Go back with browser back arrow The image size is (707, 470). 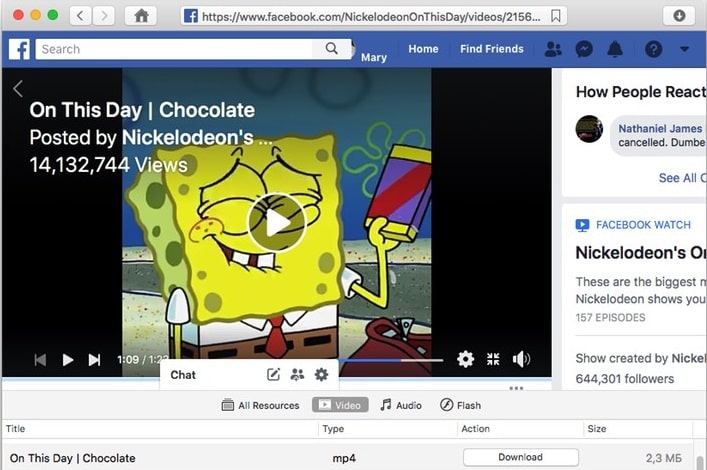pos(81,16)
